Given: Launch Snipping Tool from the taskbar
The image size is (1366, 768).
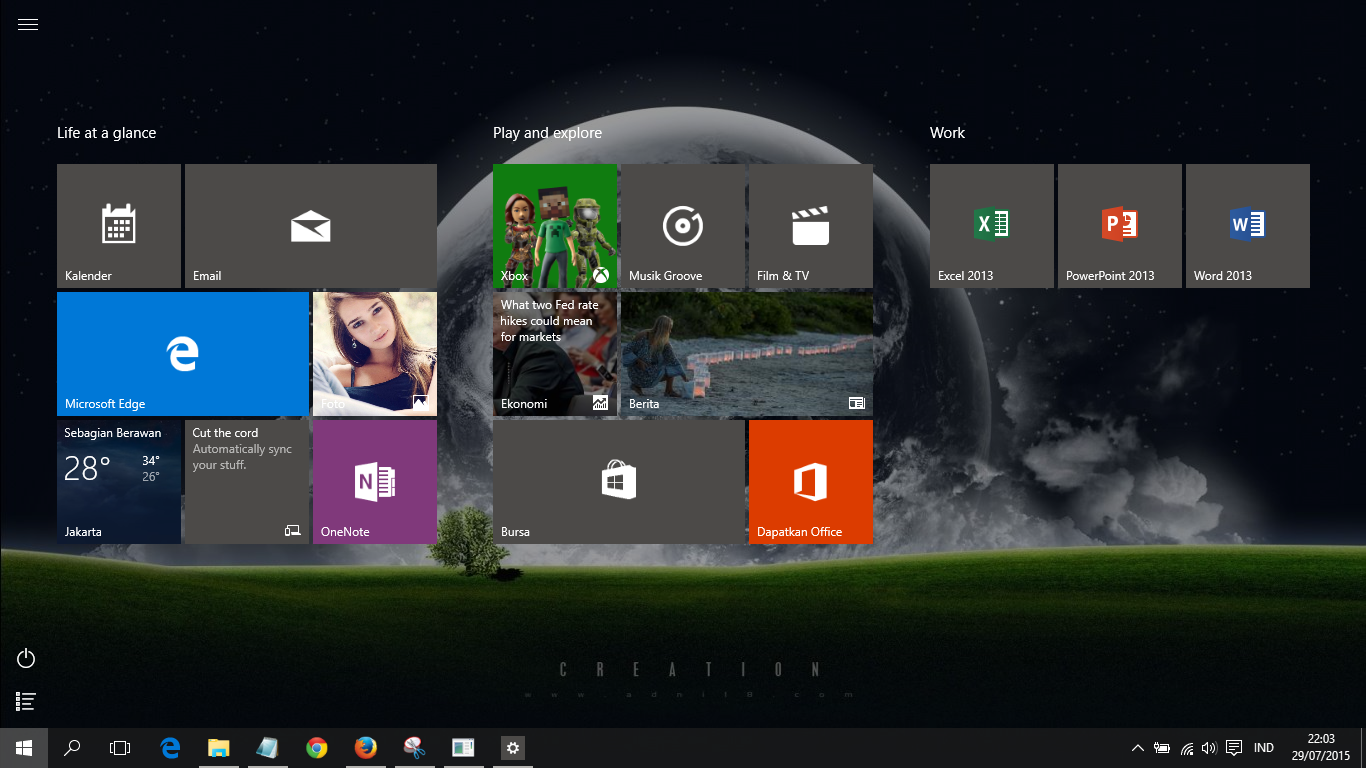Looking at the screenshot, I should [x=414, y=747].
